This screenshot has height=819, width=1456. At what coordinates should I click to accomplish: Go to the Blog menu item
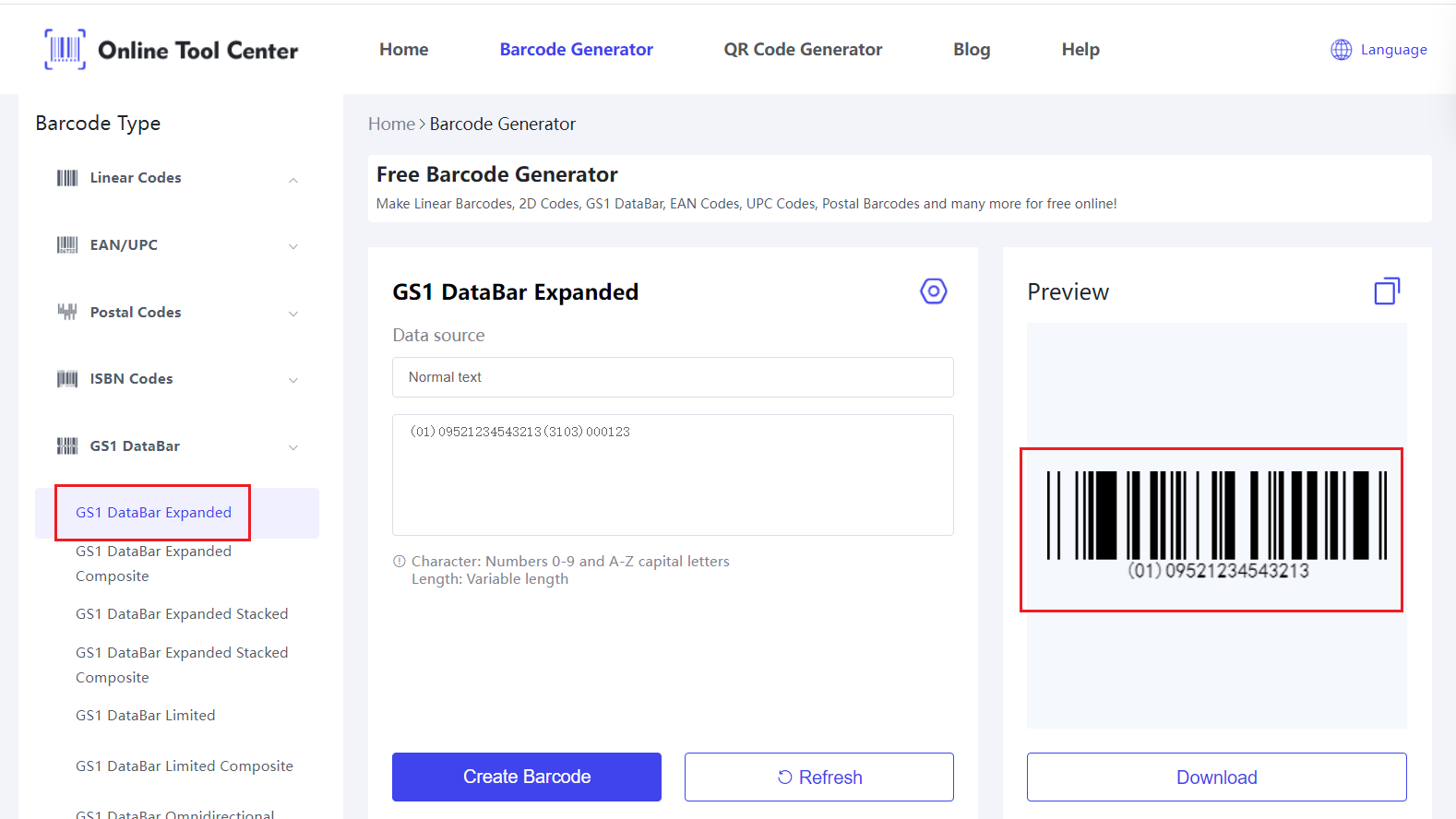pos(972,50)
